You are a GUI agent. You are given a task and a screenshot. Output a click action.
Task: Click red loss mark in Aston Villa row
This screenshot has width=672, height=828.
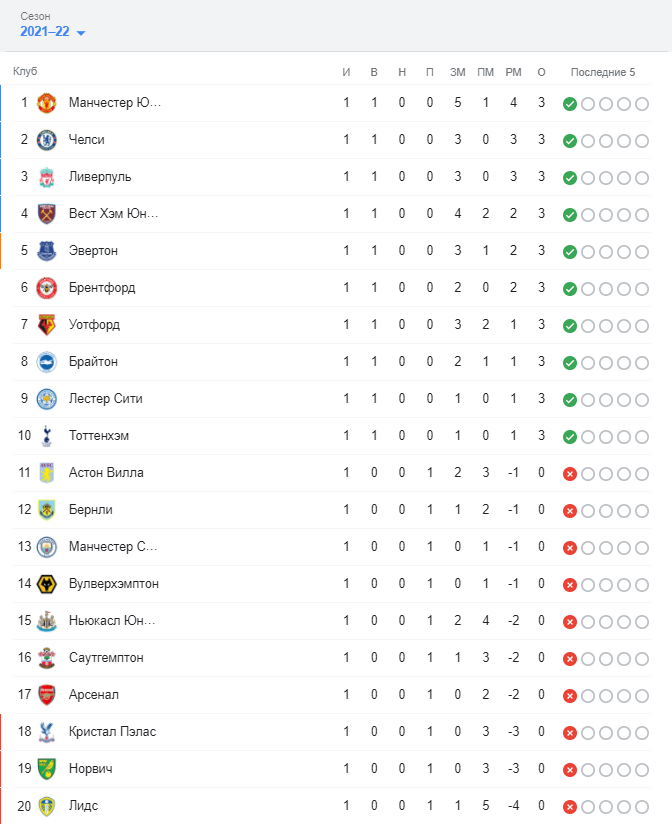[x=570, y=474]
